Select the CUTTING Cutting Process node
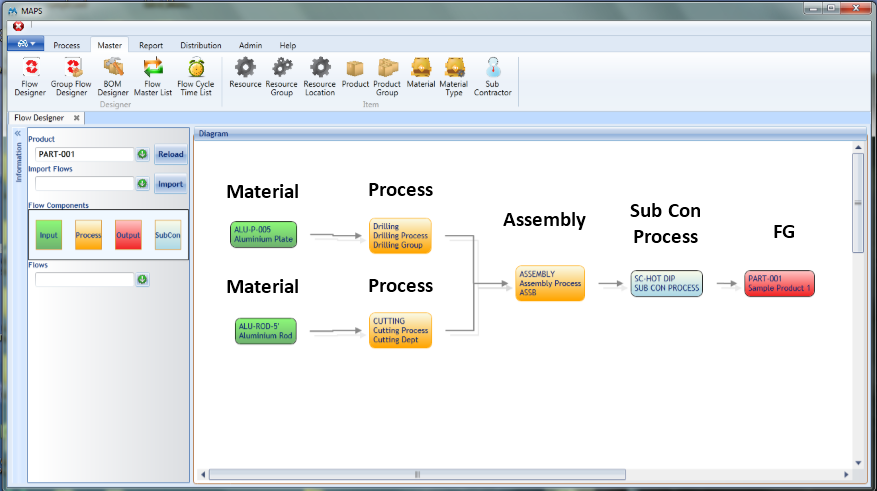This screenshot has width=877, height=491. pos(400,330)
